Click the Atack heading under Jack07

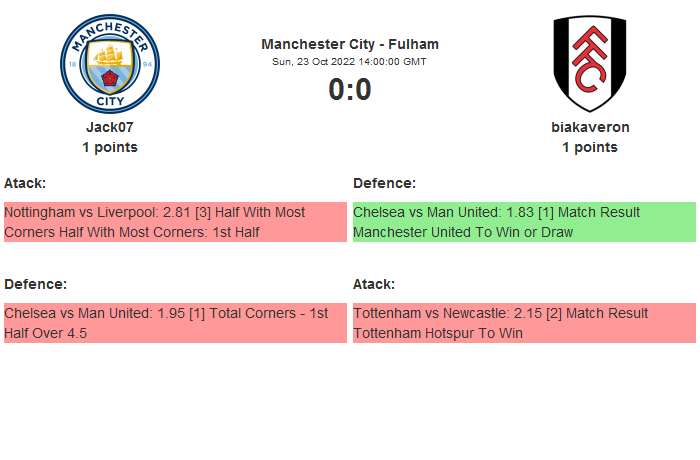[25, 183]
